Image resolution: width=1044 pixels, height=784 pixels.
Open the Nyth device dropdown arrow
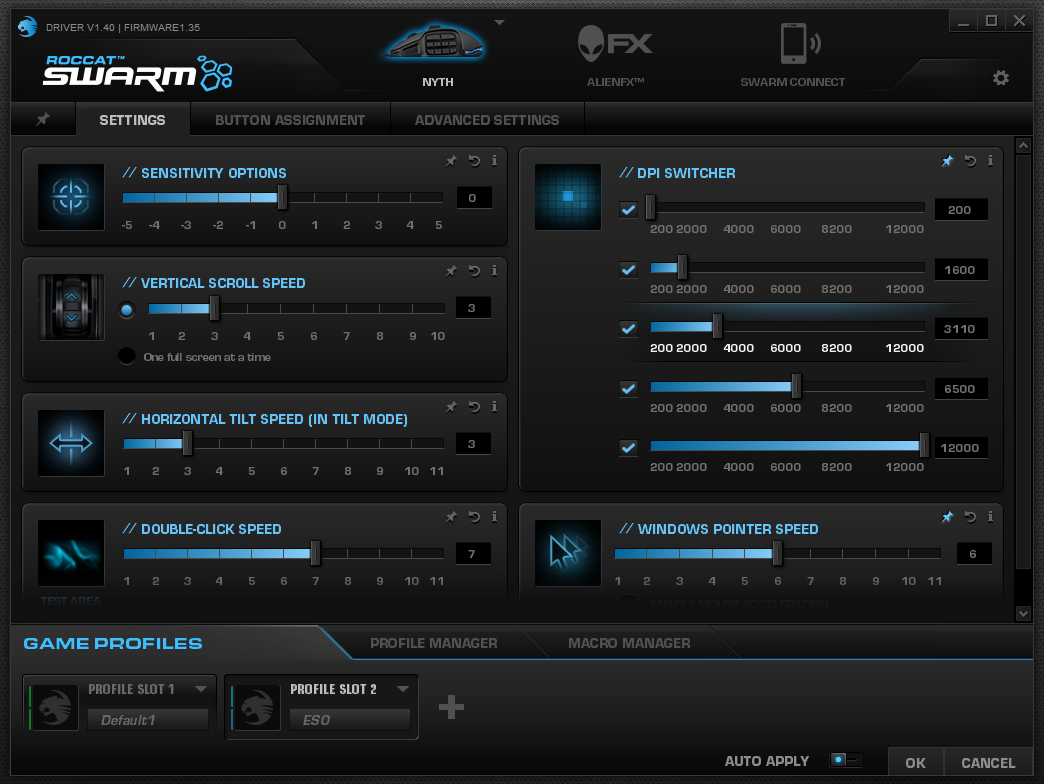(x=499, y=23)
